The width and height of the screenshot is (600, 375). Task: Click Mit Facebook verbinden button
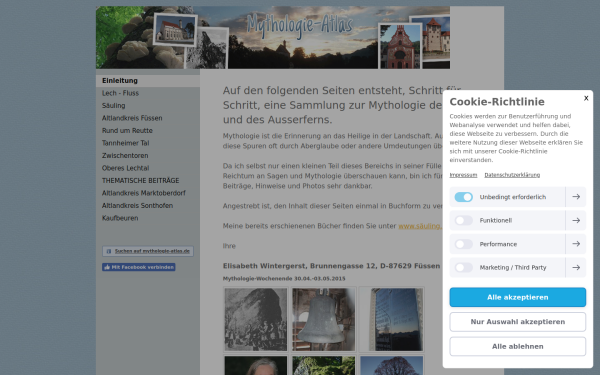[139, 267]
